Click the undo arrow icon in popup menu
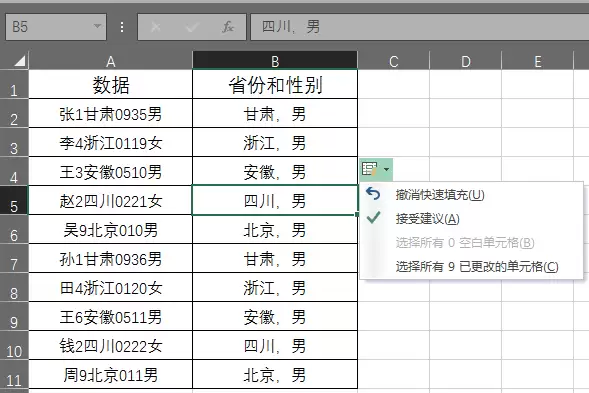Image resolution: width=589 pixels, height=393 pixels. coord(373,194)
